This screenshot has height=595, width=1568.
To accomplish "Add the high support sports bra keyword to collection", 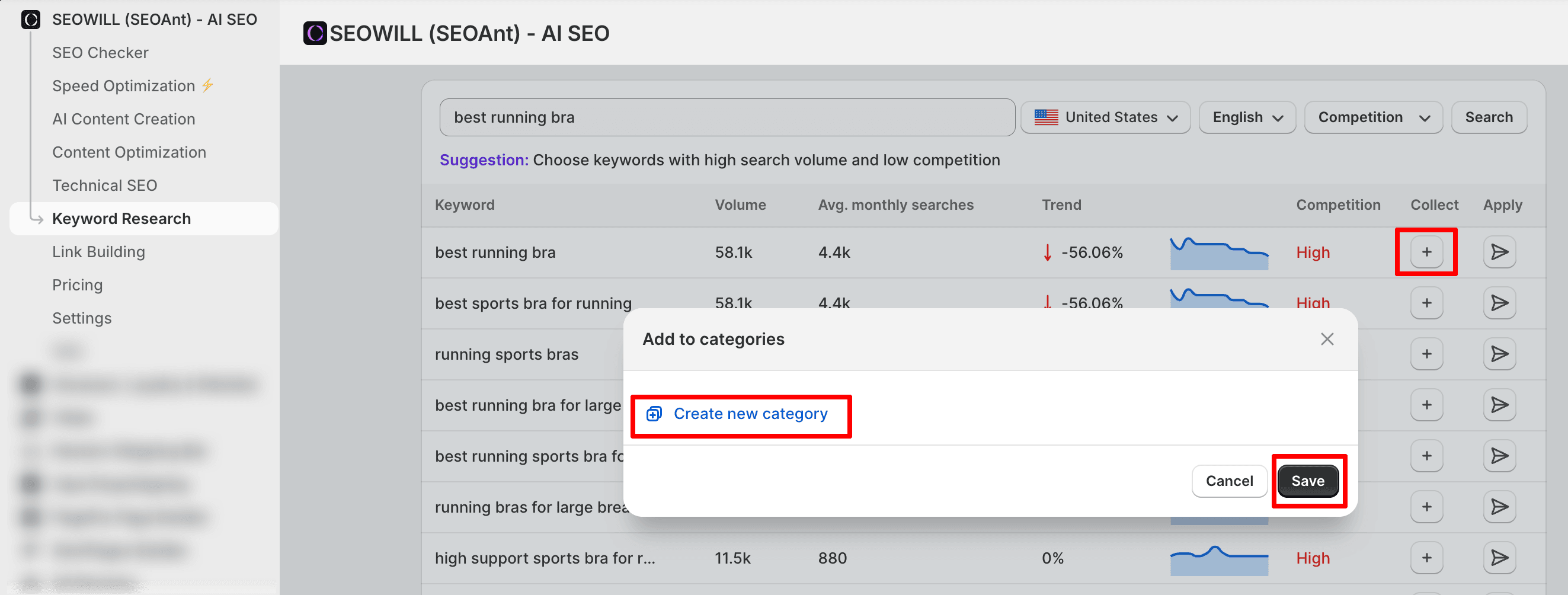I will click(x=1426, y=558).
